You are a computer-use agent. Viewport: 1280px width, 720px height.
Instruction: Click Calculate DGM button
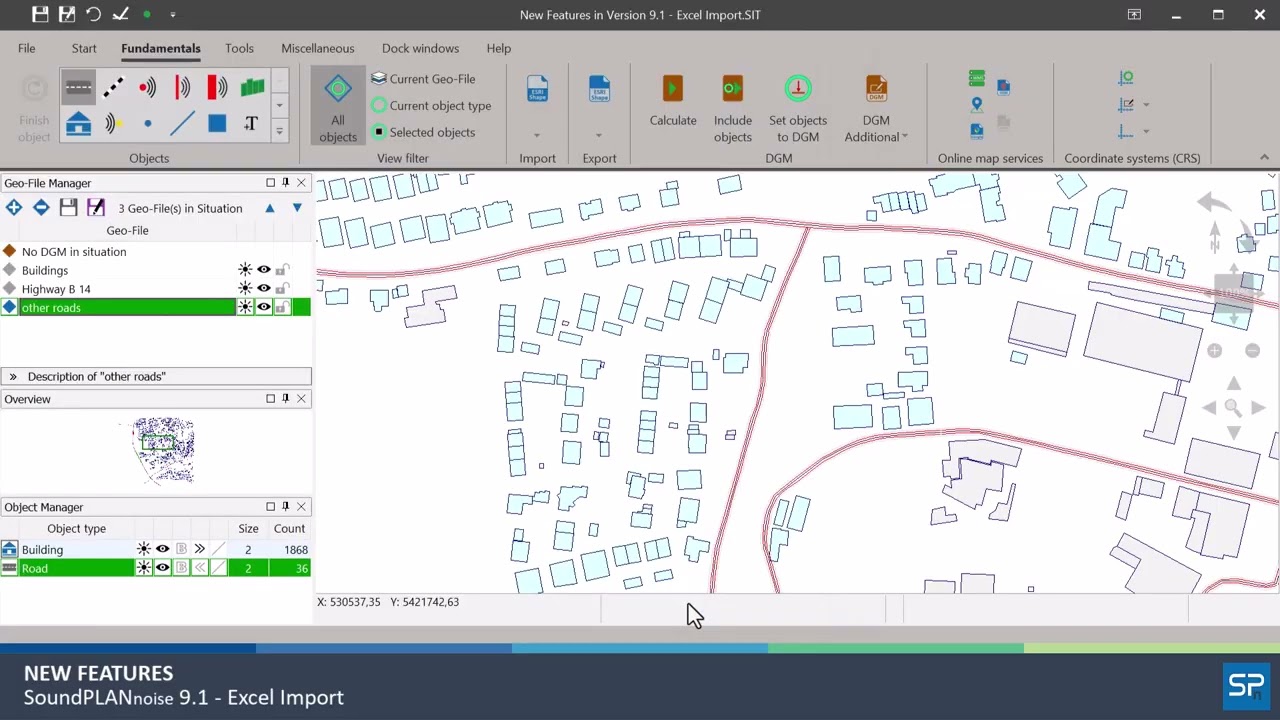(673, 103)
